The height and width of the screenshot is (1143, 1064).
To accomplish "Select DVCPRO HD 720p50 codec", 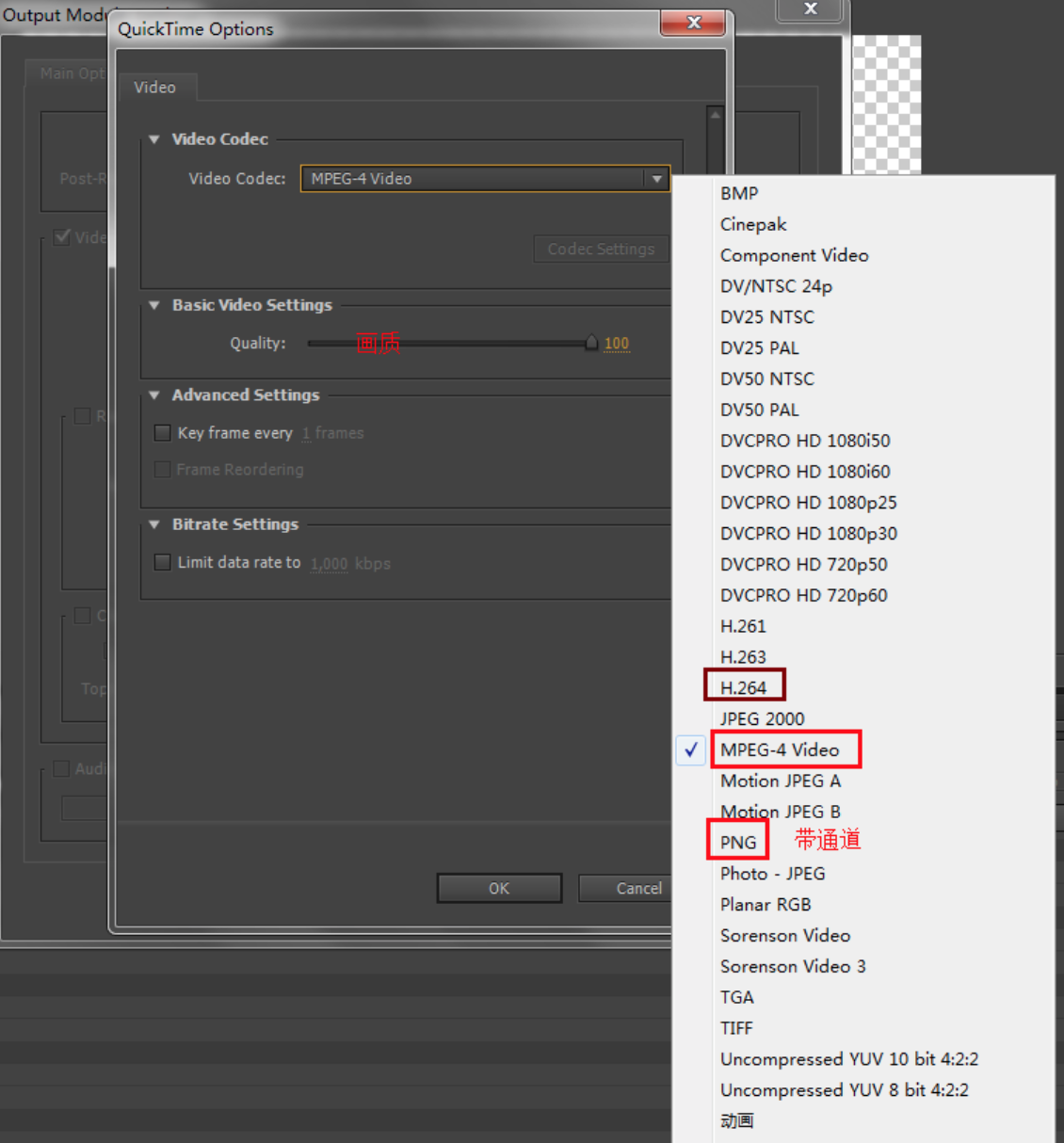I will click(x=803, y=565).
